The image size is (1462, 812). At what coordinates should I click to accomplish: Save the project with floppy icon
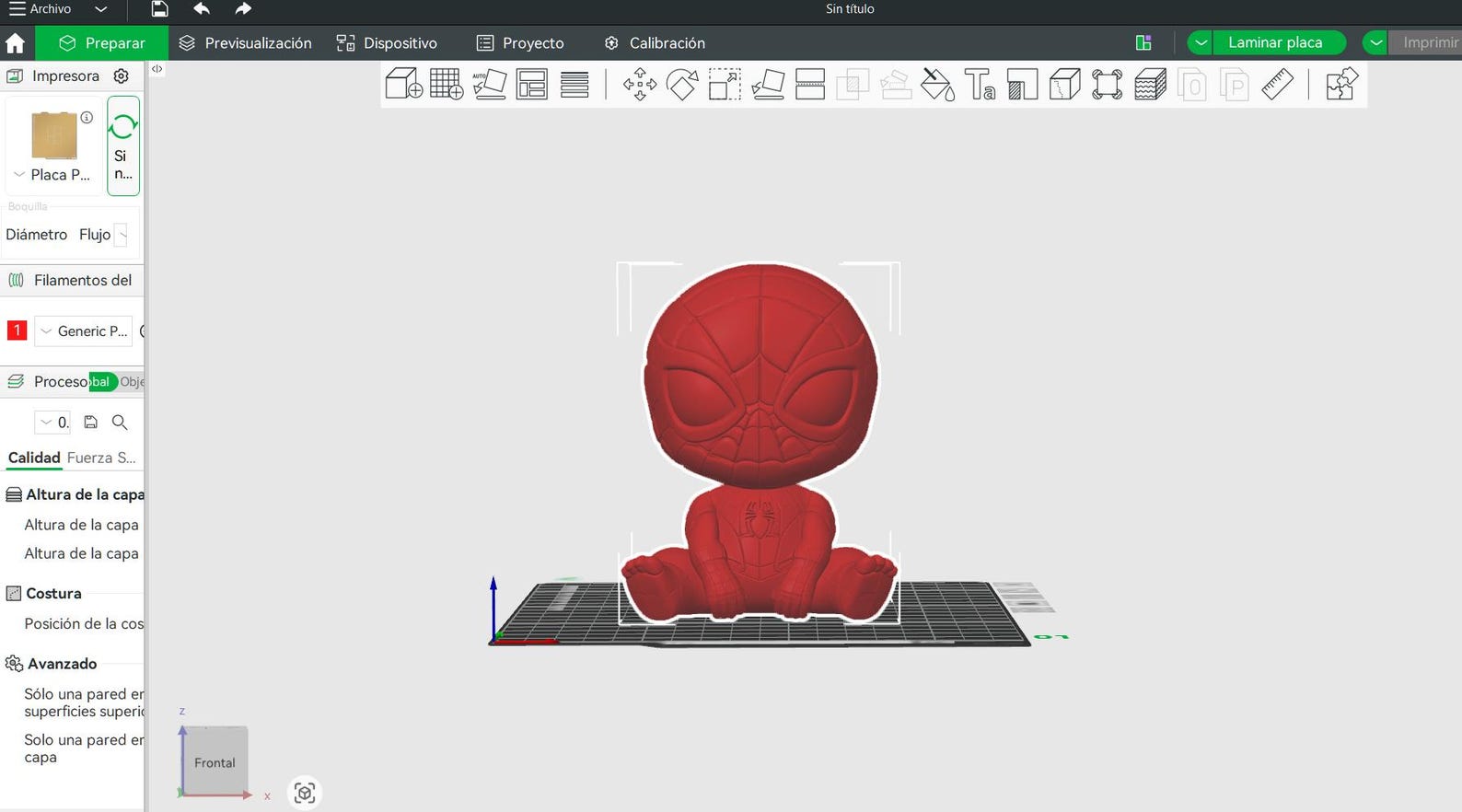coord(159,9)
